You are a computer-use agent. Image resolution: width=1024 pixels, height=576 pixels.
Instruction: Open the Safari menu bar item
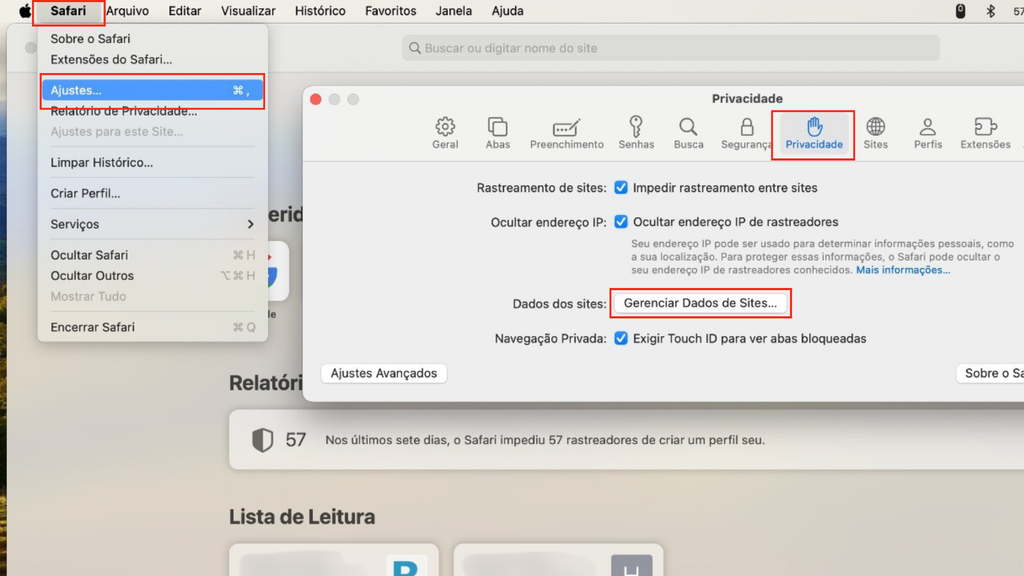click(68, 11)
